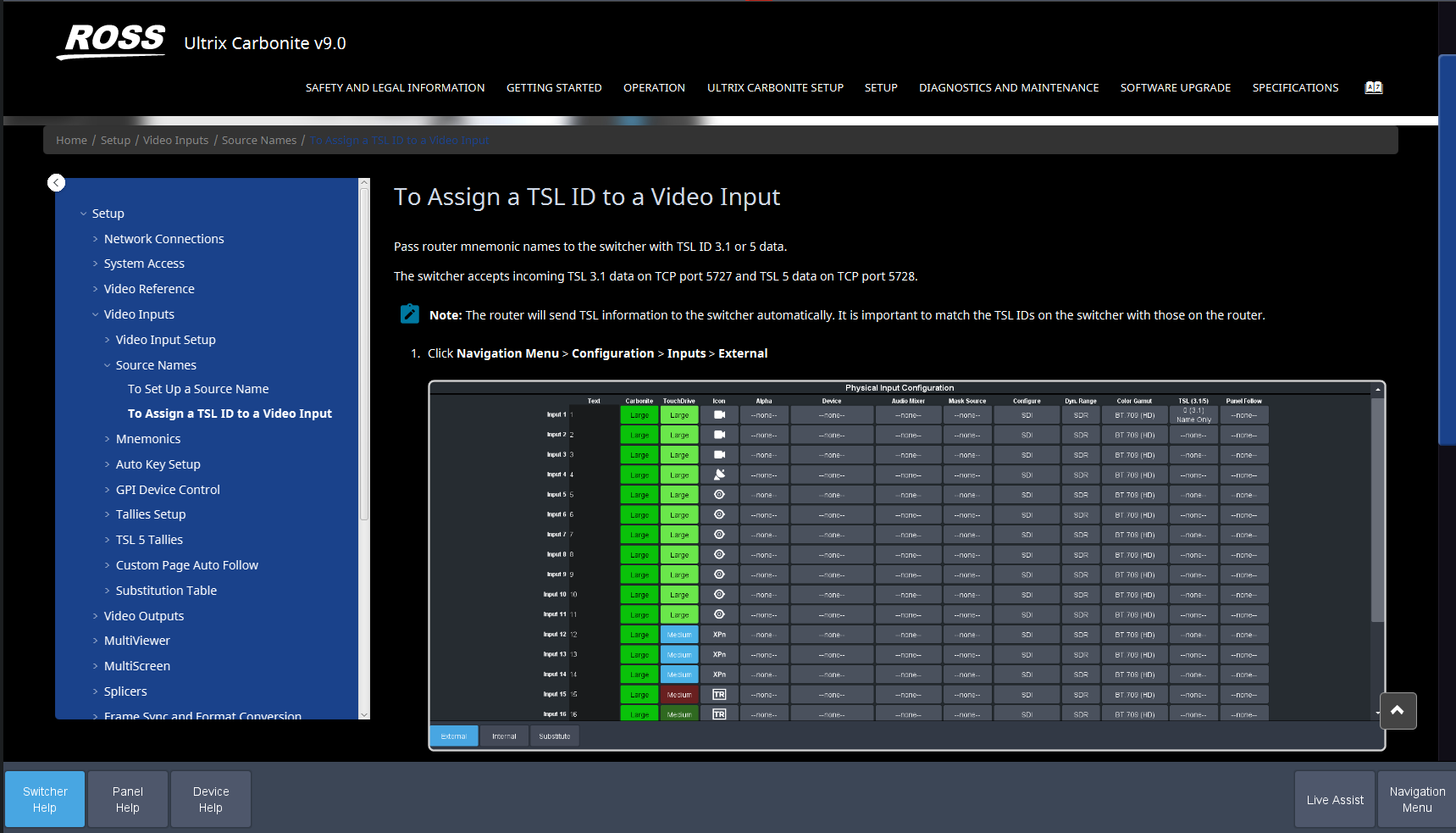
Task: Click the Panel Help button
Action: point(128,799)
